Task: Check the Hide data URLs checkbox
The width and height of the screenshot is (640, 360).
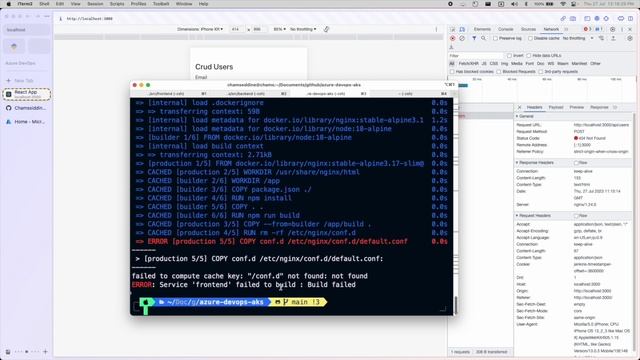Action: [529, 56]
